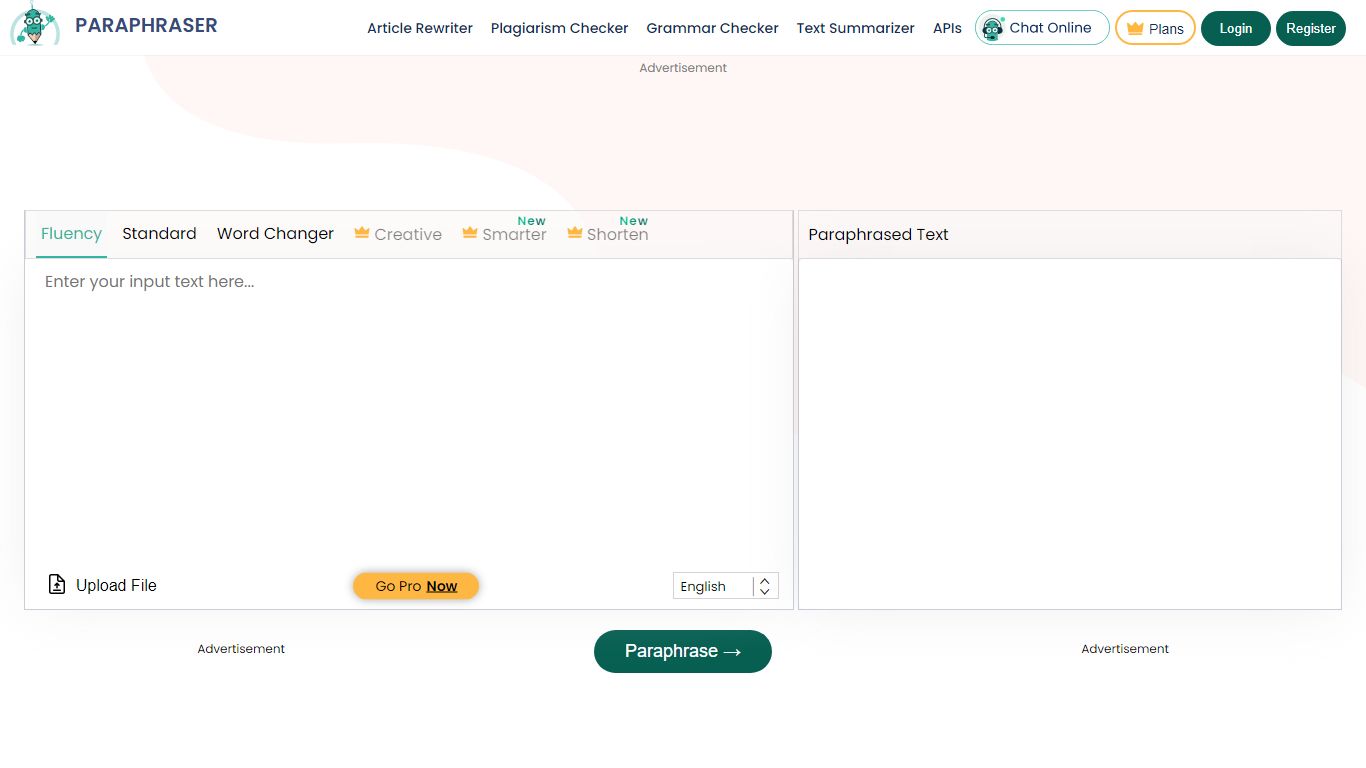Navigate to the APIs section
The width and height of the screenshot is (1366, 768).
(946, 28)
